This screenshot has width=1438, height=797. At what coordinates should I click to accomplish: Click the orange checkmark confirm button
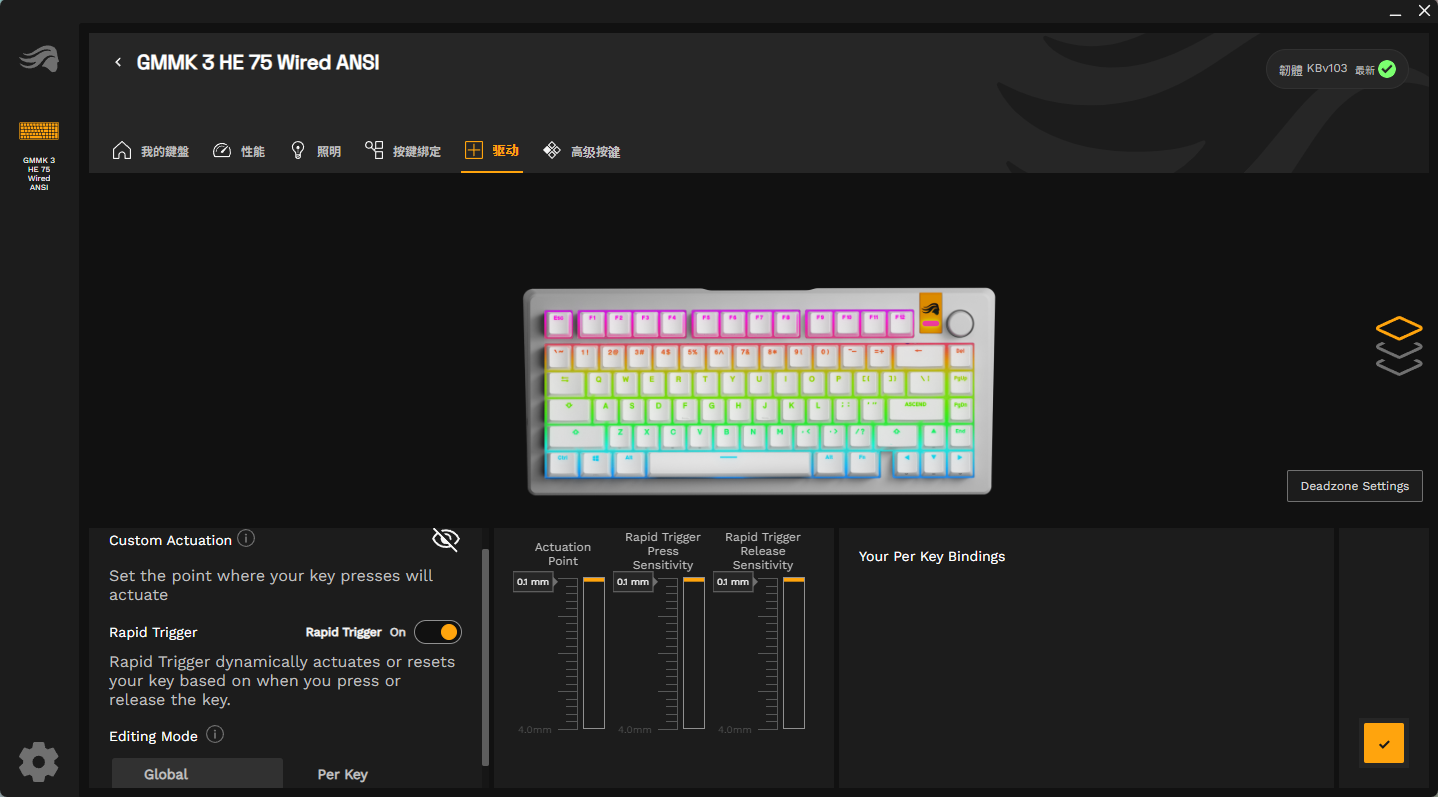click(1384, 744)
